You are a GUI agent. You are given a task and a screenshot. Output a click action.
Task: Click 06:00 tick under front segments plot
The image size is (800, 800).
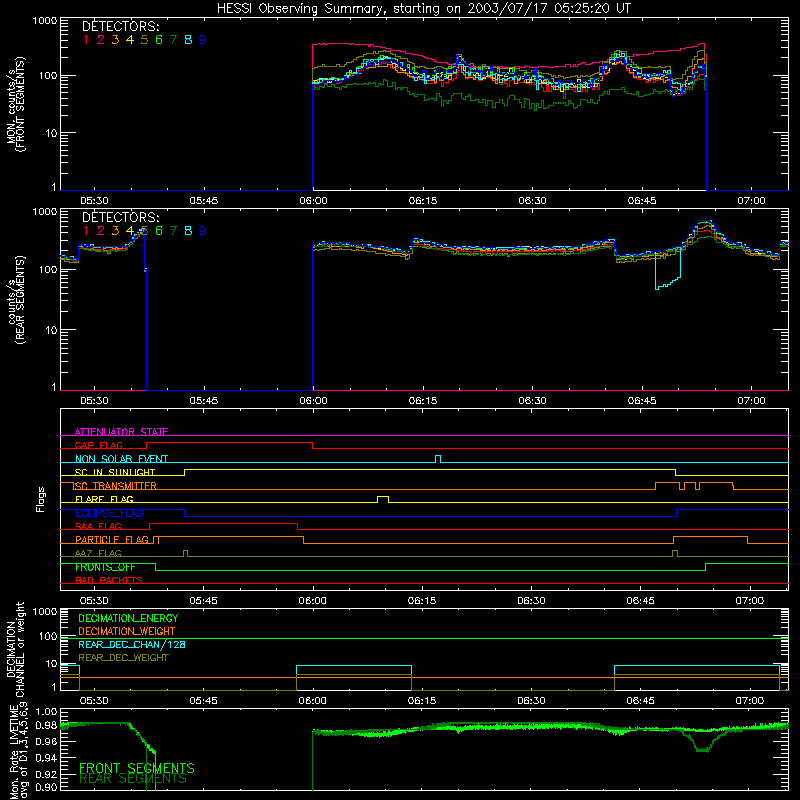point(313,201)
